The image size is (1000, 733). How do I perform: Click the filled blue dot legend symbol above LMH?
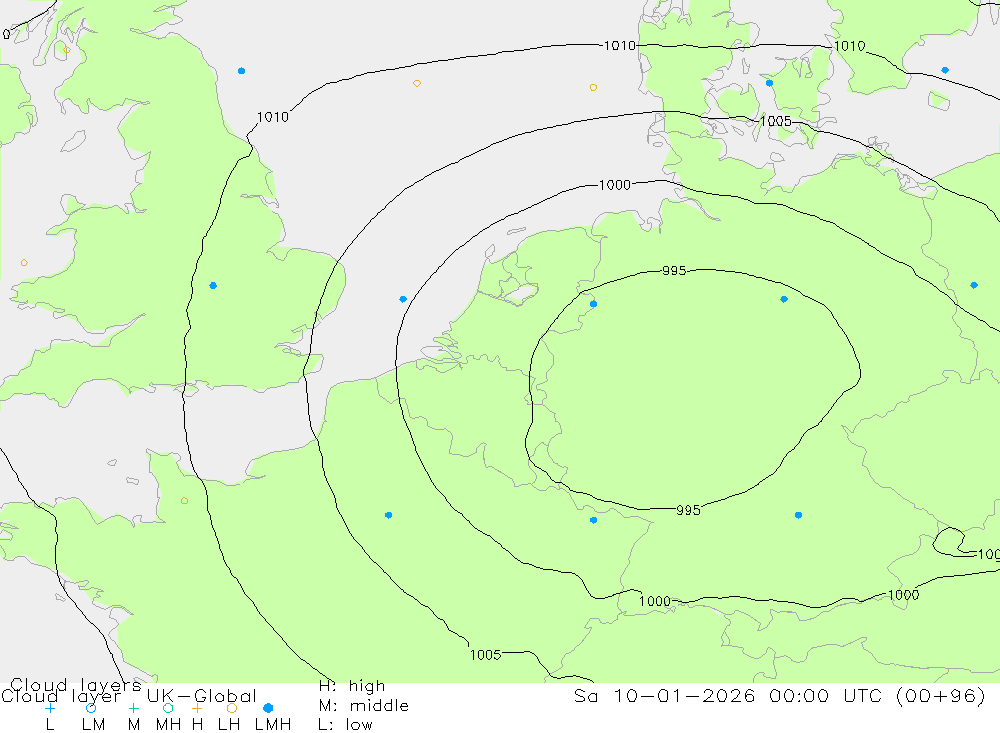[x=268, y=708]
